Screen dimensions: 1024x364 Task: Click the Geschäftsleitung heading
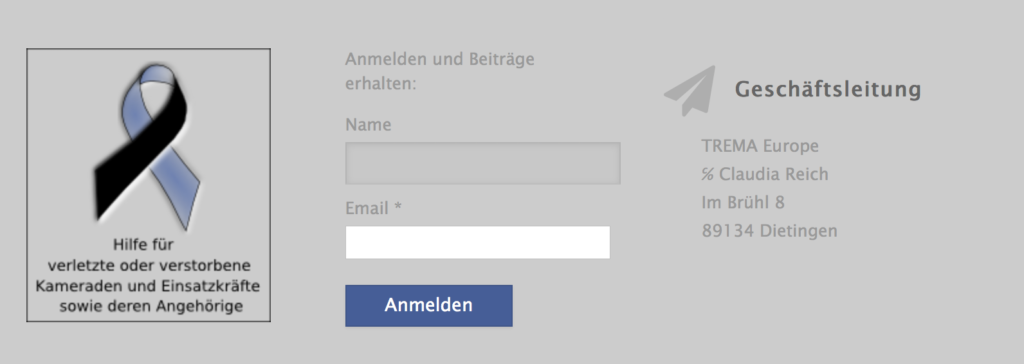point(828,90)
